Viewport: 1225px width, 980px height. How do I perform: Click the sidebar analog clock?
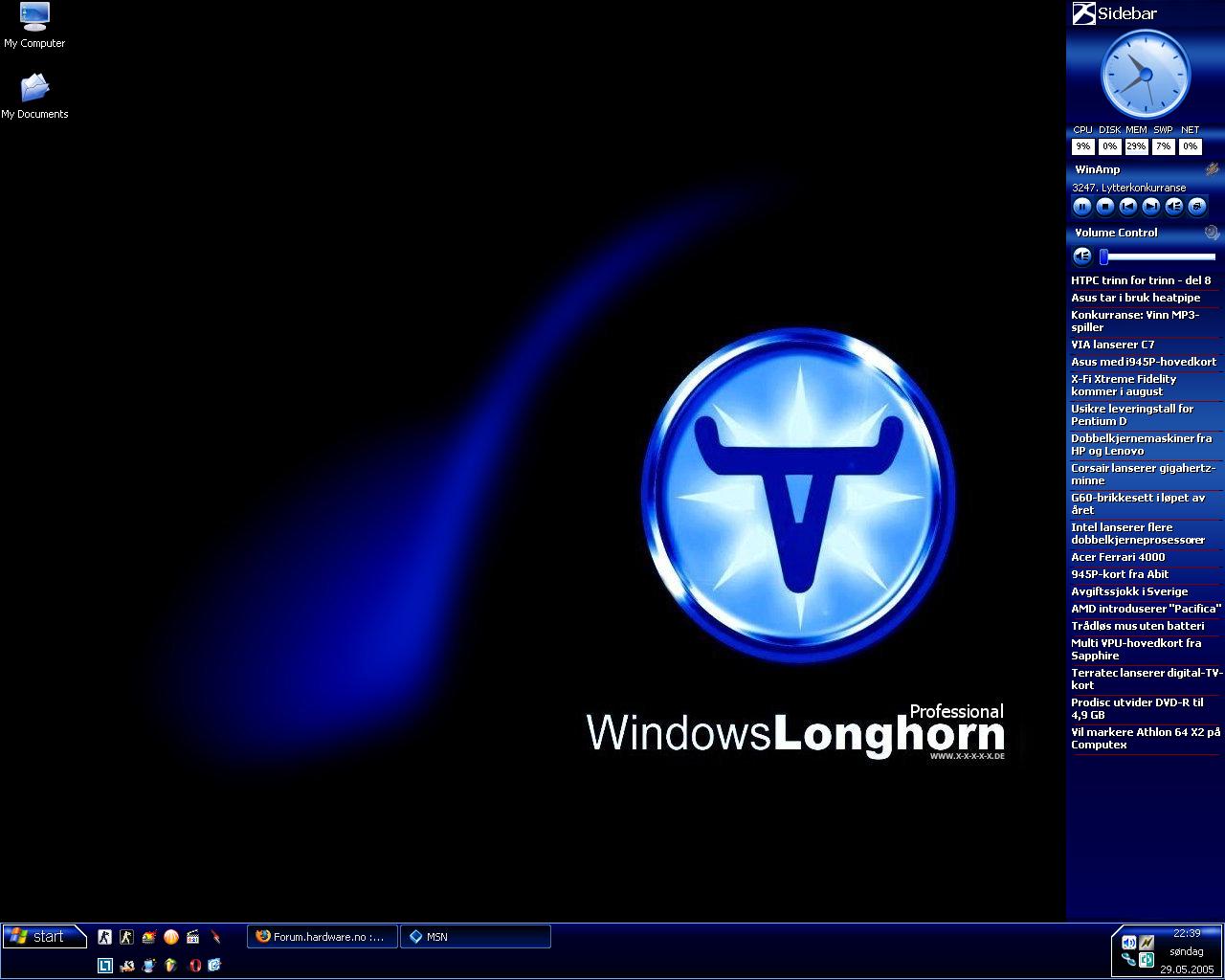tap(1146, 75)
